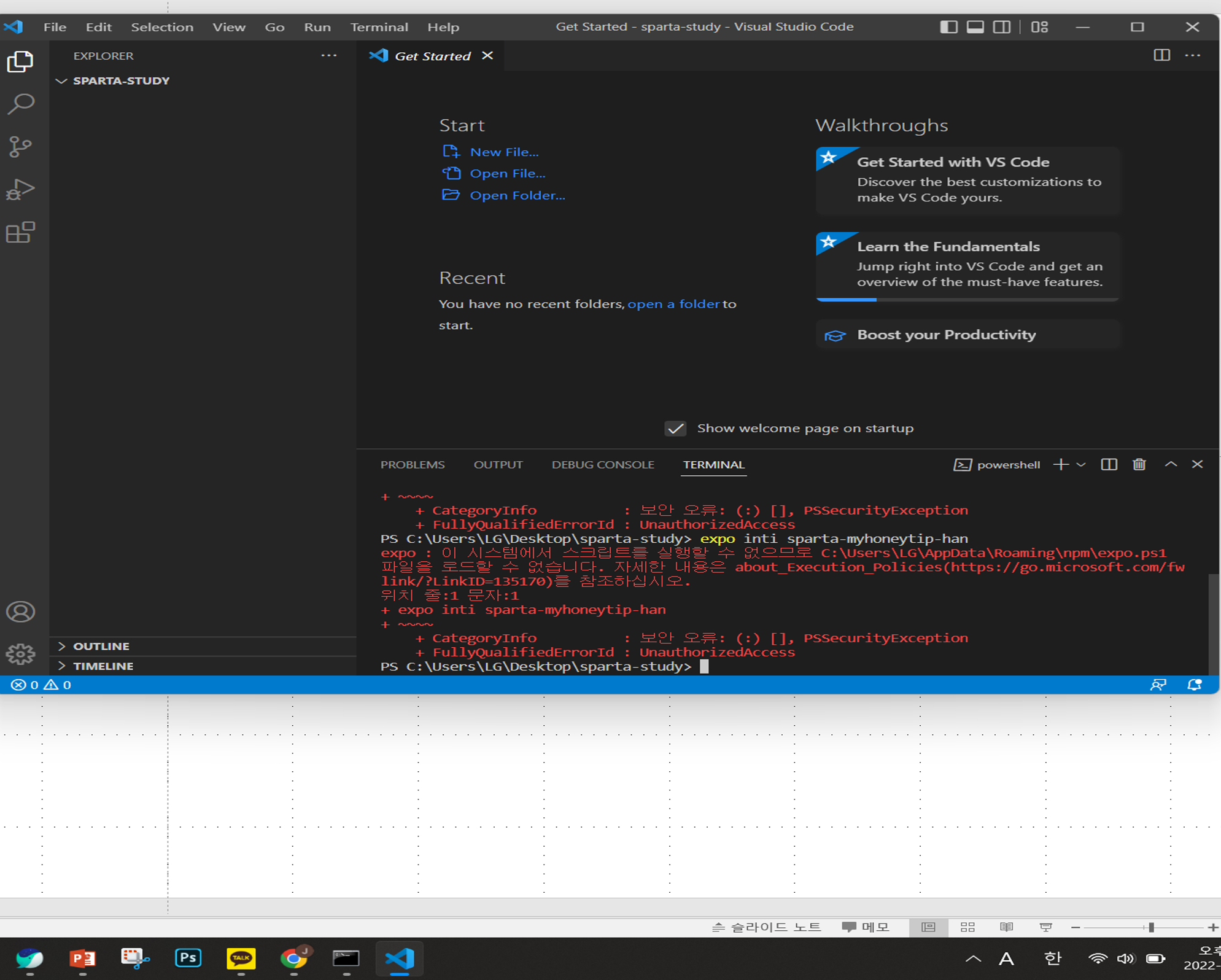Switch to the OUTPUT panel tab
This screenshot has width=1221, height=980.
pyautogui.click(x=498, y=465)
